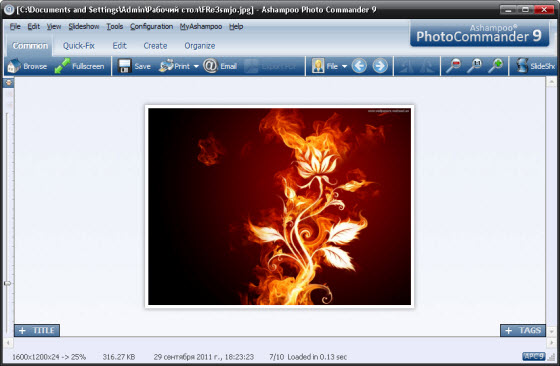Add tags with the TAGS button
Viewport: 560px width, 366px height.
(x=523, y=330)
